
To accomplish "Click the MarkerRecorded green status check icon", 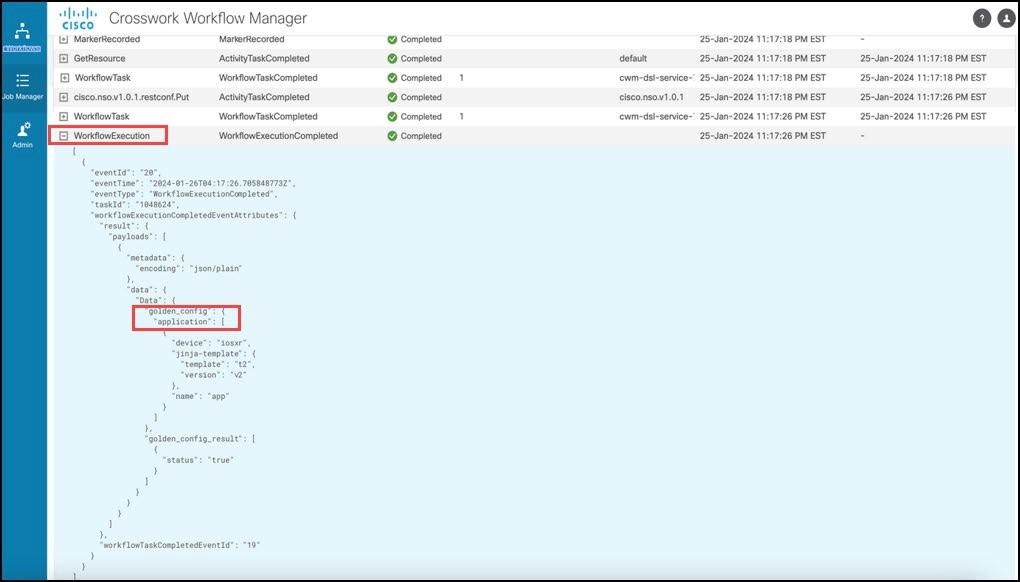I will pyautogui.click(x=392, y=40).
